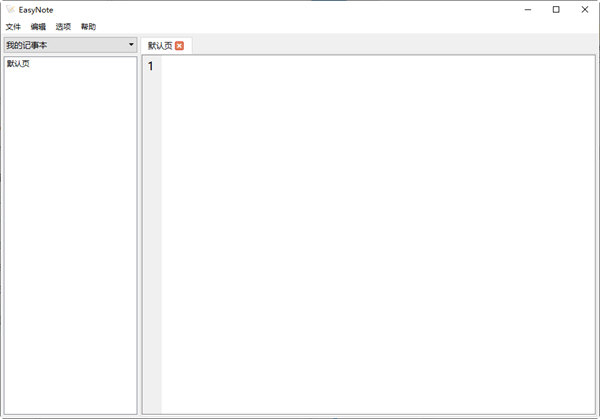
Task: Click the EasyNote app icon in the title bar
Action: [x=10, y=9]
